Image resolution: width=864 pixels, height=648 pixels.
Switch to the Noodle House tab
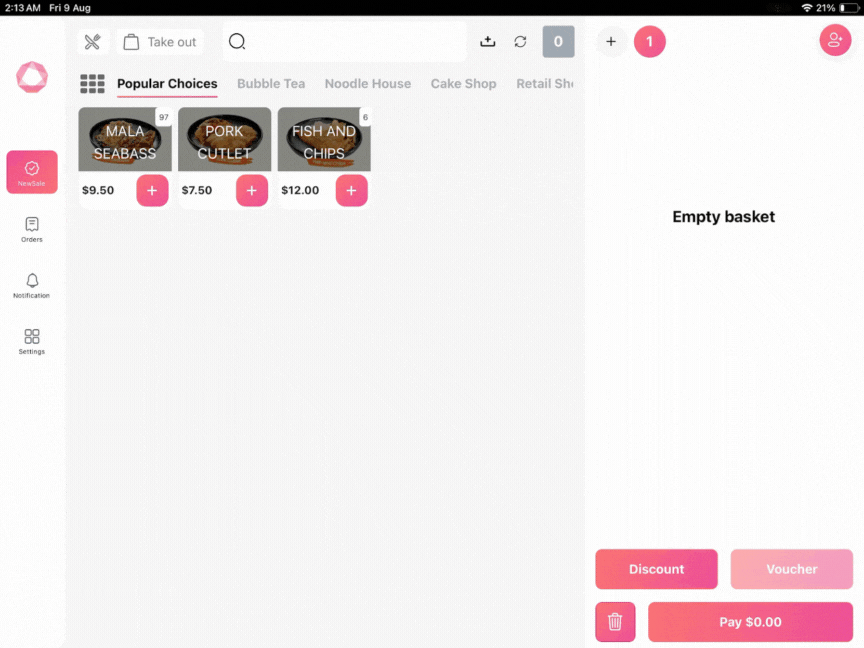367,84
